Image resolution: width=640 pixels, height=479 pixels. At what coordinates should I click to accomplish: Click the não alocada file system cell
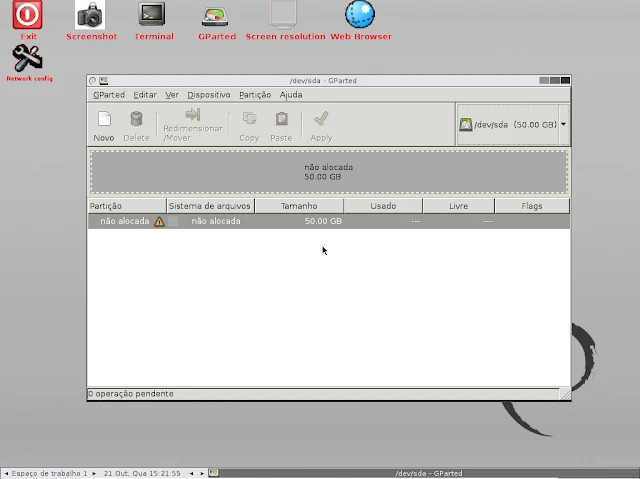tap(216, 221)
